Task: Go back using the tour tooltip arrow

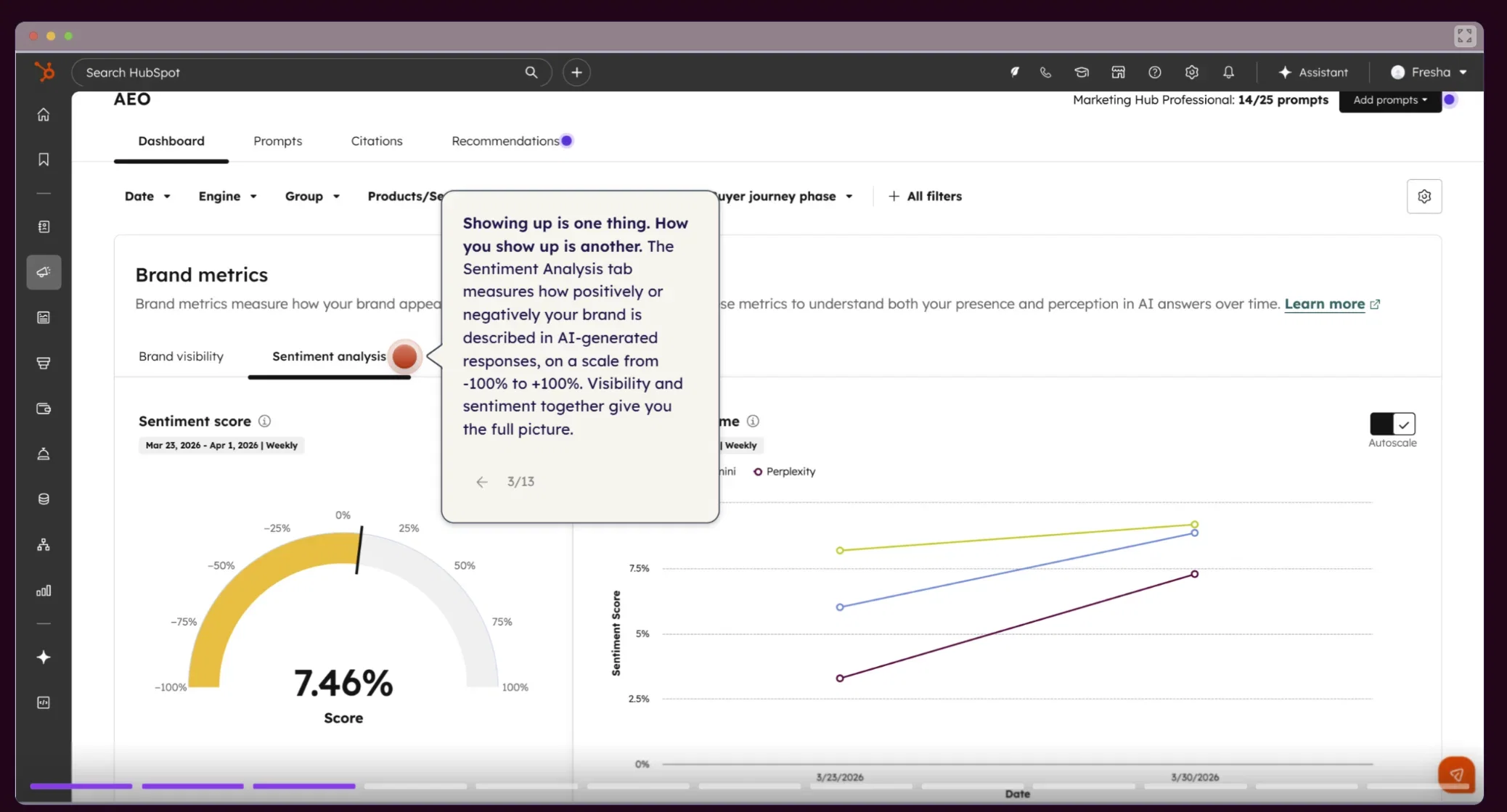Action: (x=482, y=482)
